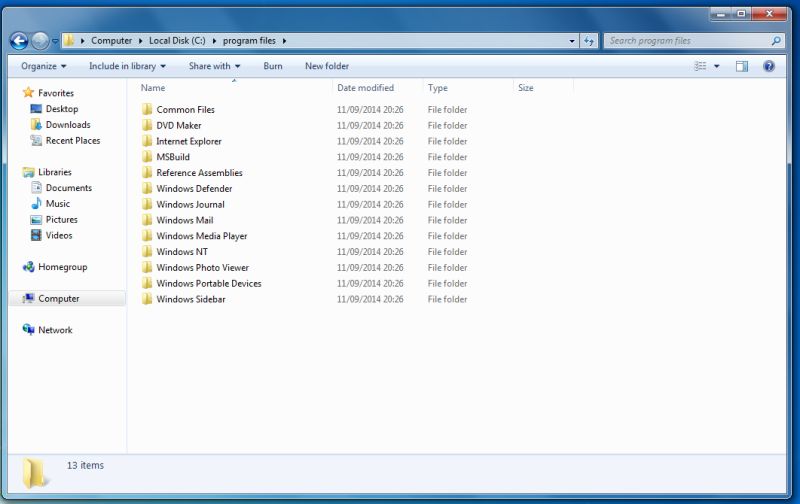Select Network in the navigation pane
The height and width of the screenshot is (504, 800).
55,330
